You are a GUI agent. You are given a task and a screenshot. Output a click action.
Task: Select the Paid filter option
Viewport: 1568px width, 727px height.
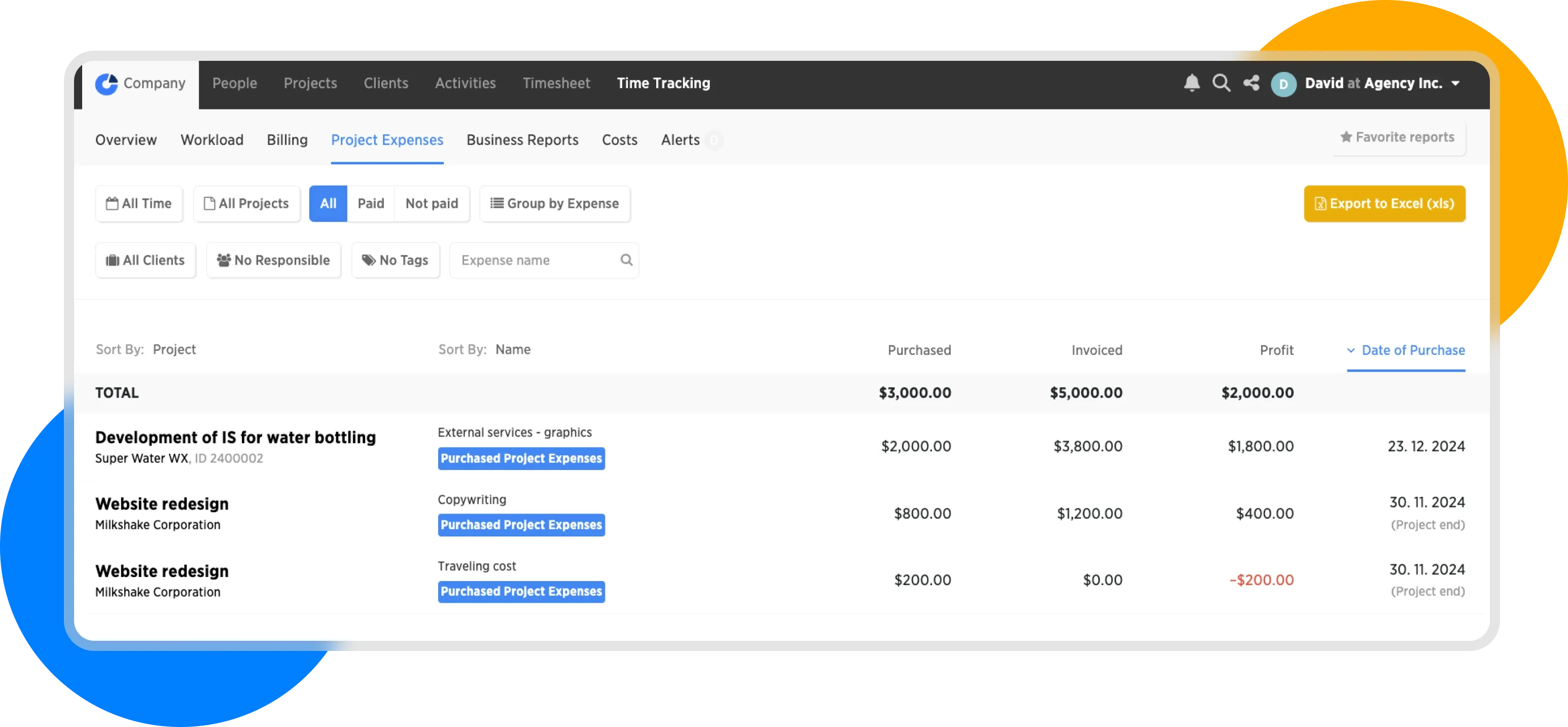coord(370,204)
